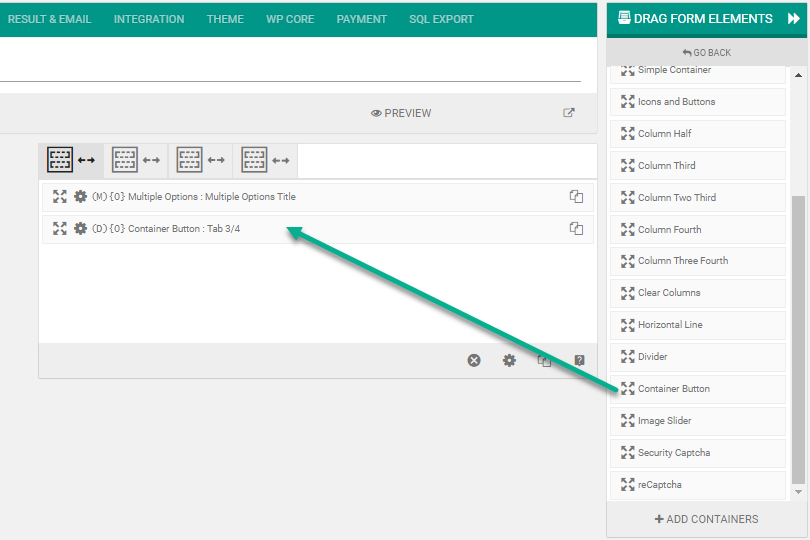Click the container help question icon
This screenshot has height=540, width=810.
579,360
